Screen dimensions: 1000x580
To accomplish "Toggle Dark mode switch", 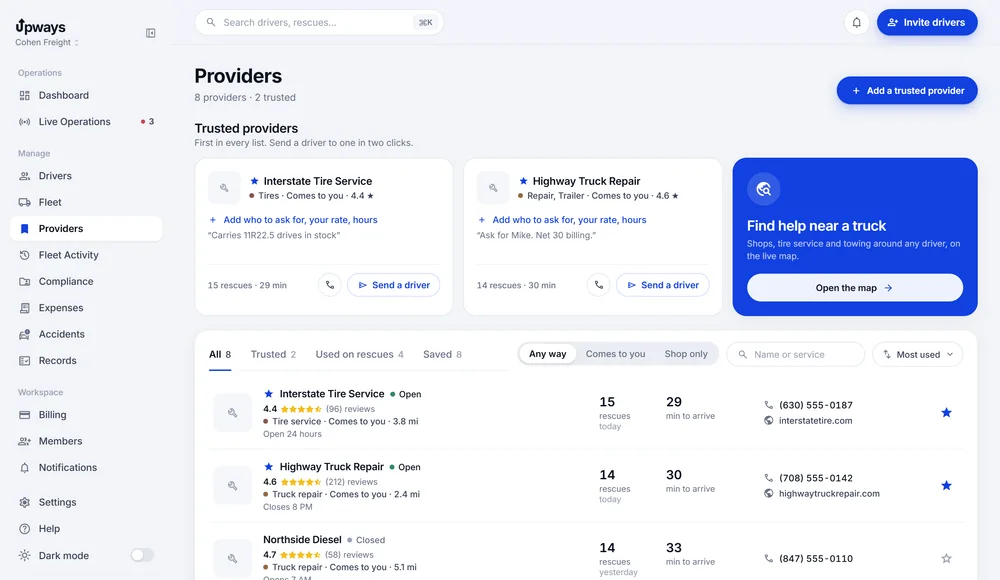I will click(142, 555).
